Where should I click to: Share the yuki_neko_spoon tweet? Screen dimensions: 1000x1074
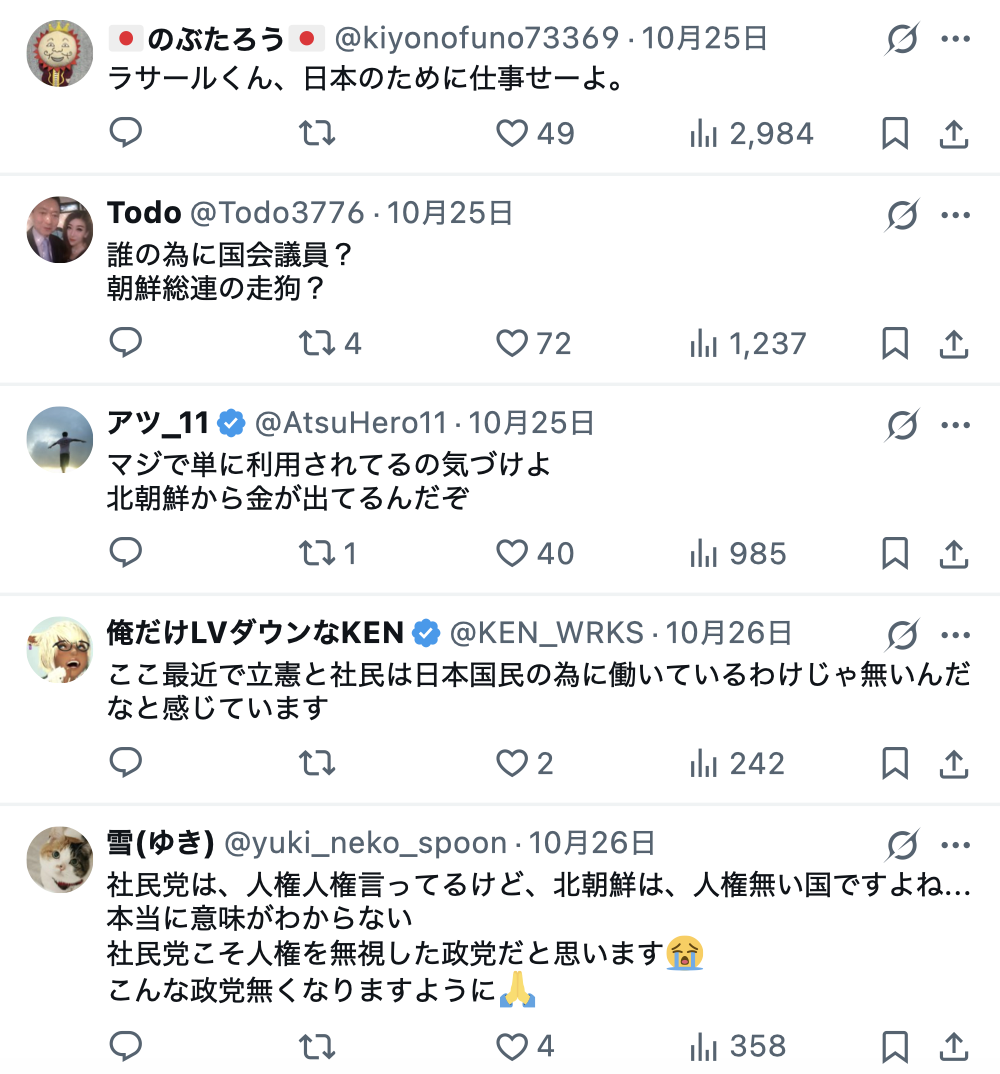[x=955, y=1046]
